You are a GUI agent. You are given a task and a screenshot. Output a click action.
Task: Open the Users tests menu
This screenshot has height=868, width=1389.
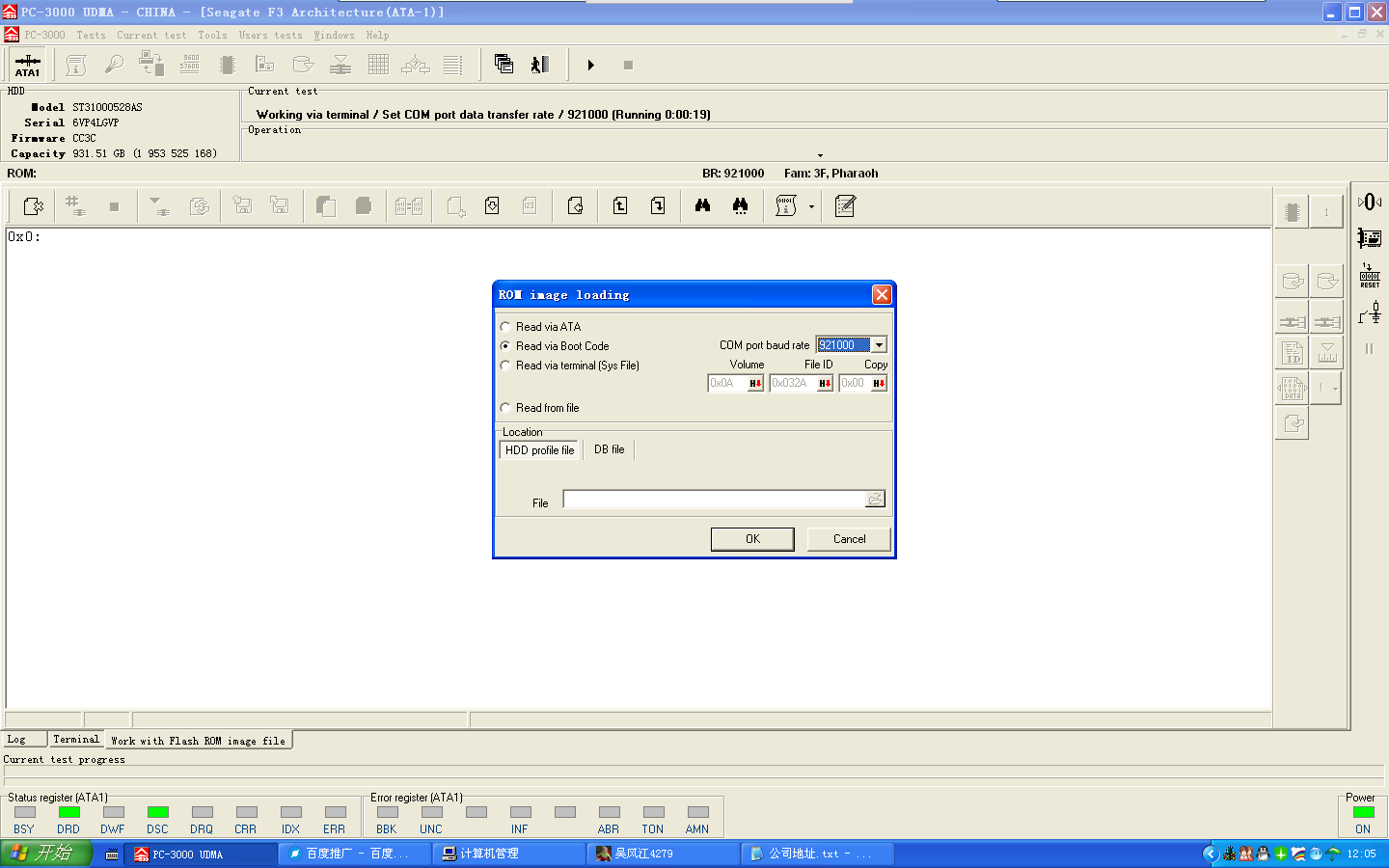point(270,36)
